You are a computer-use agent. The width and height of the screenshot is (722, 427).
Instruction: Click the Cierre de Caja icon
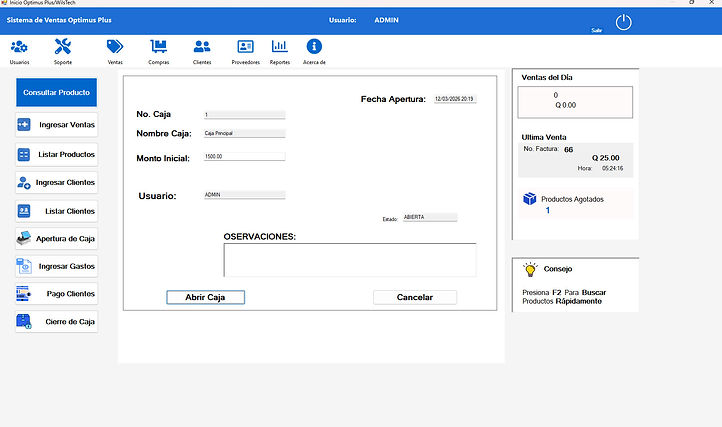[x=24, y=322]
